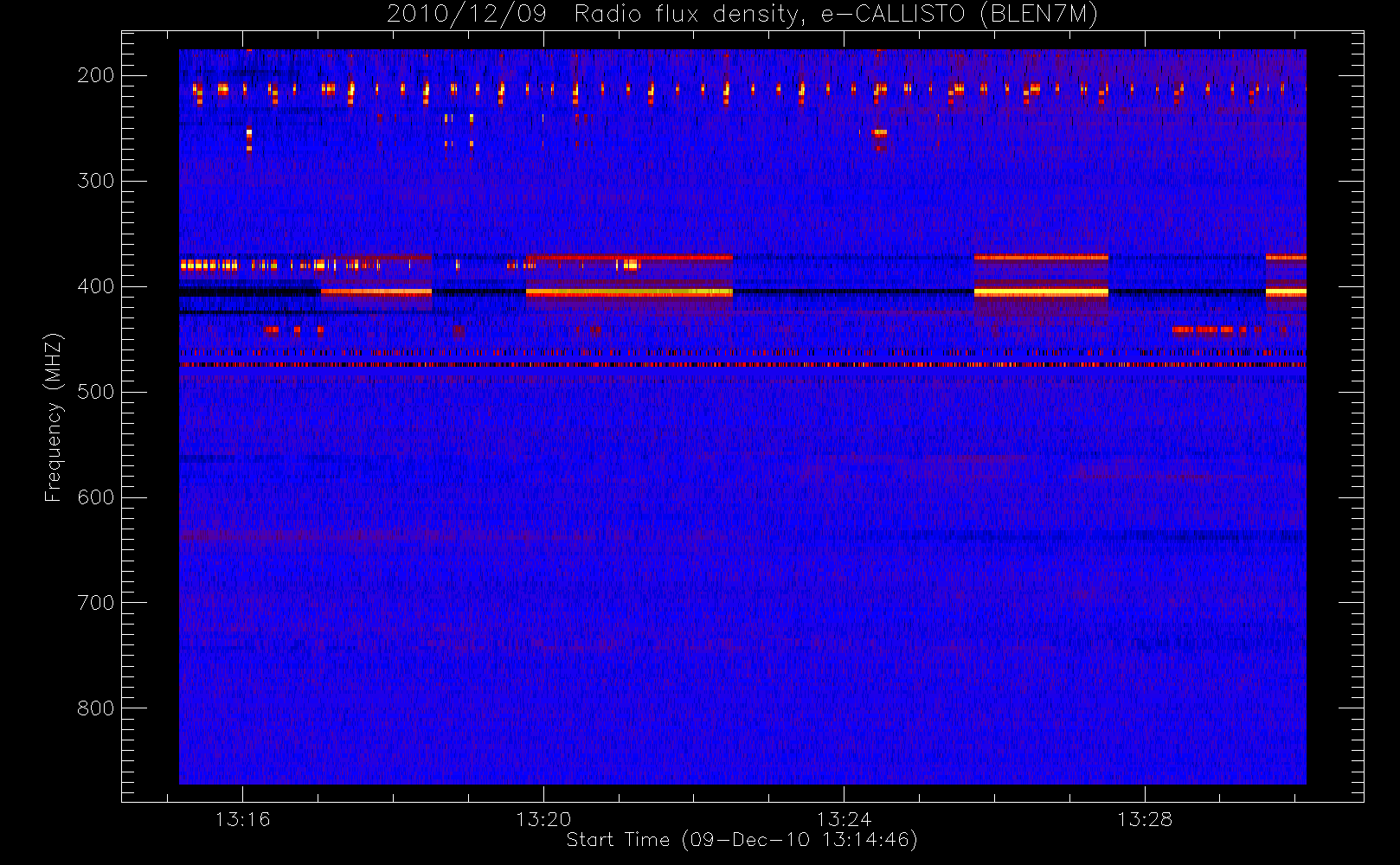Click the 13:20 time tick label
The height and width of the screenshot is (865, 1400).
tap(544, 819)
